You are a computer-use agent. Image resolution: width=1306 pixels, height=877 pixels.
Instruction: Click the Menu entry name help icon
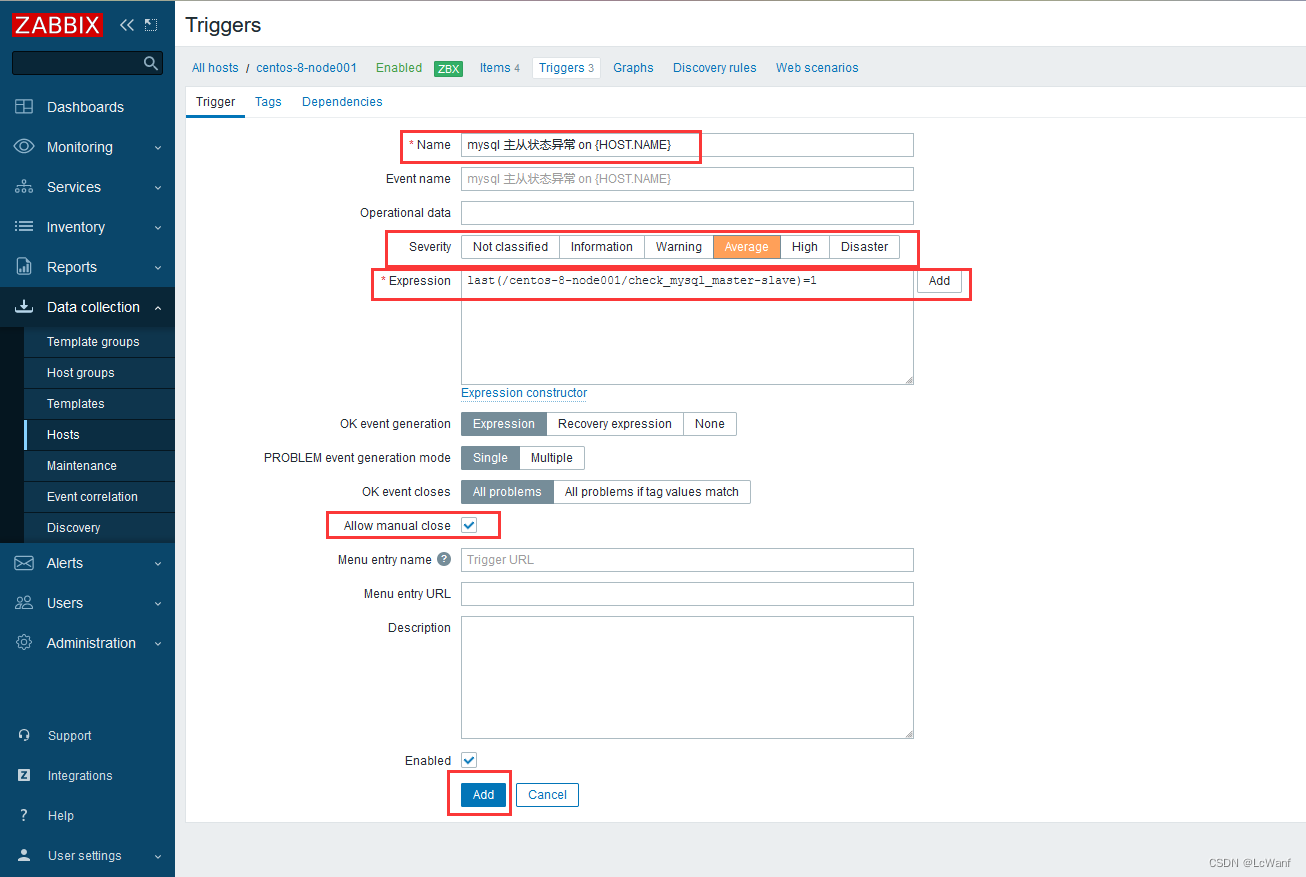point(444,559)
